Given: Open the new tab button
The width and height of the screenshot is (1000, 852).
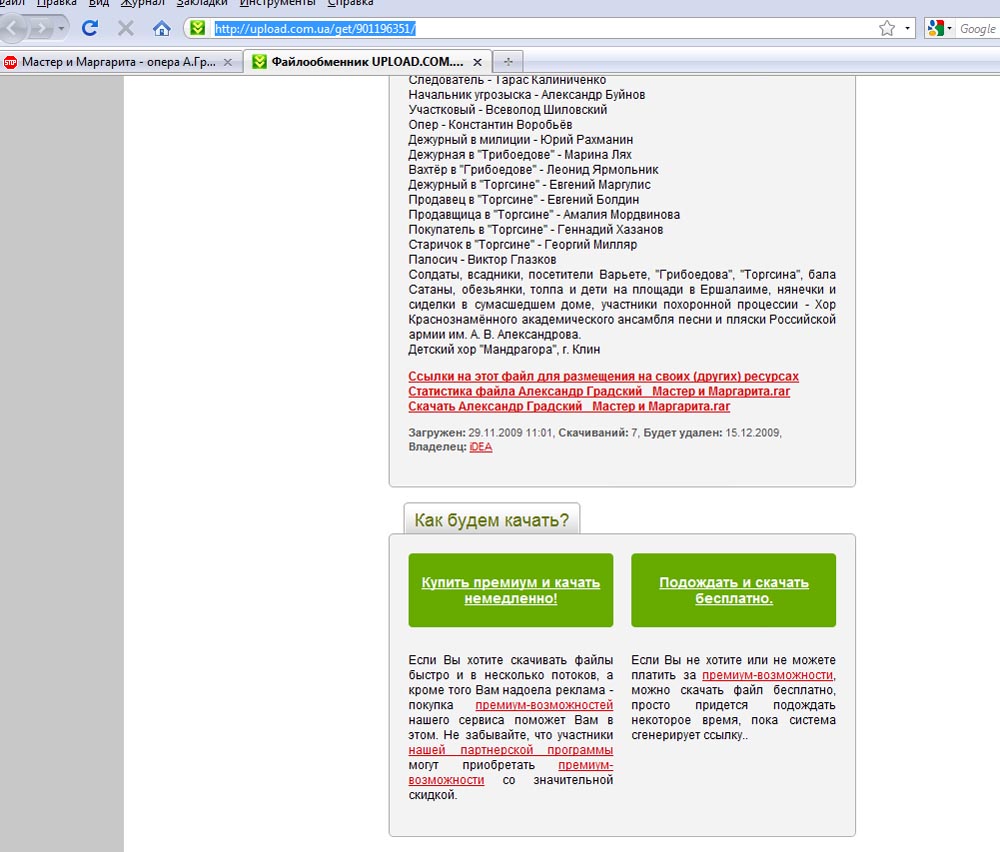Looking at the screenshot, I should point(507,62).
